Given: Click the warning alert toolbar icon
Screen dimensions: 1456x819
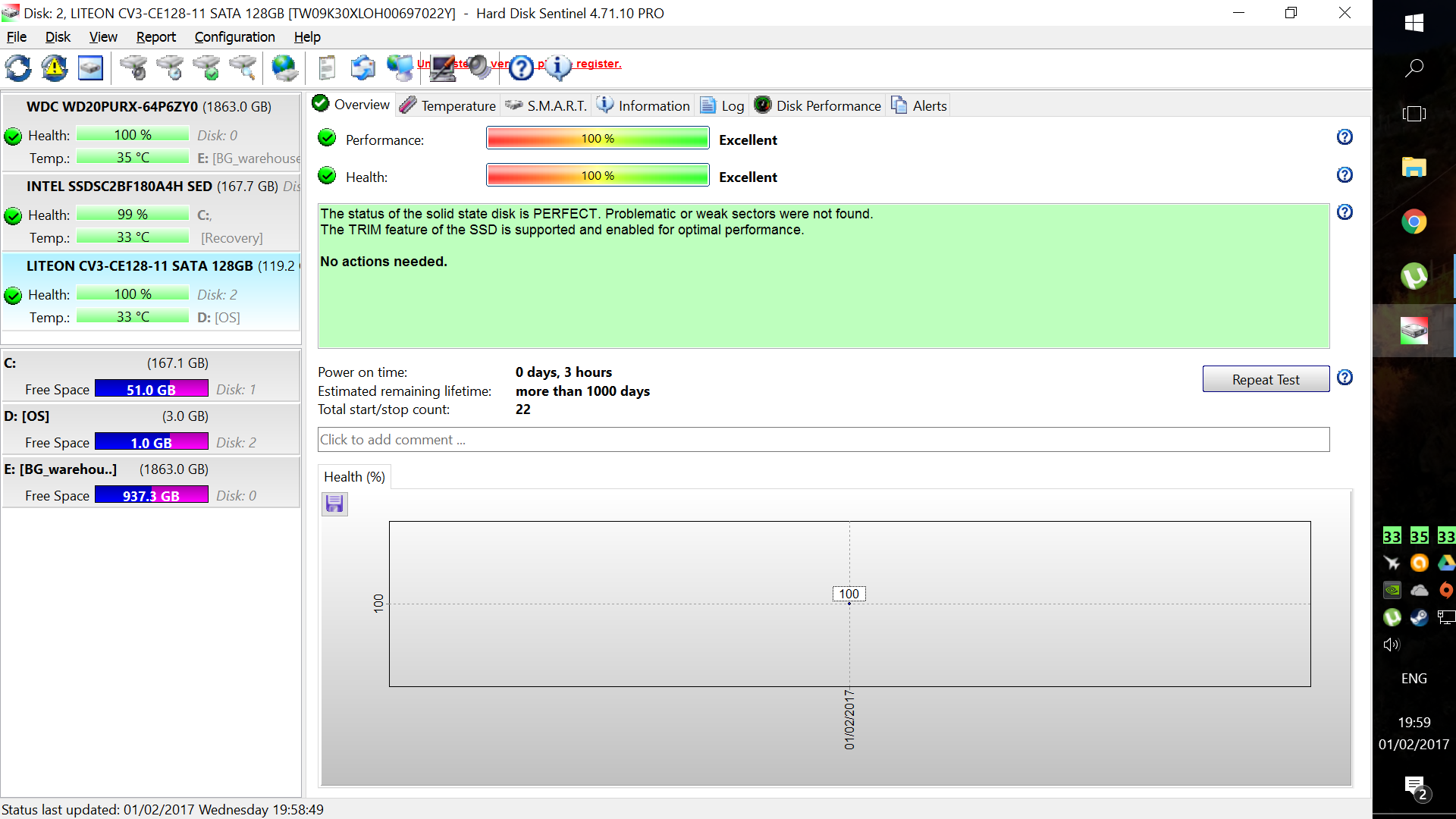Looking at the screenshot, I should pyautogui.click(x=55, y=68).
